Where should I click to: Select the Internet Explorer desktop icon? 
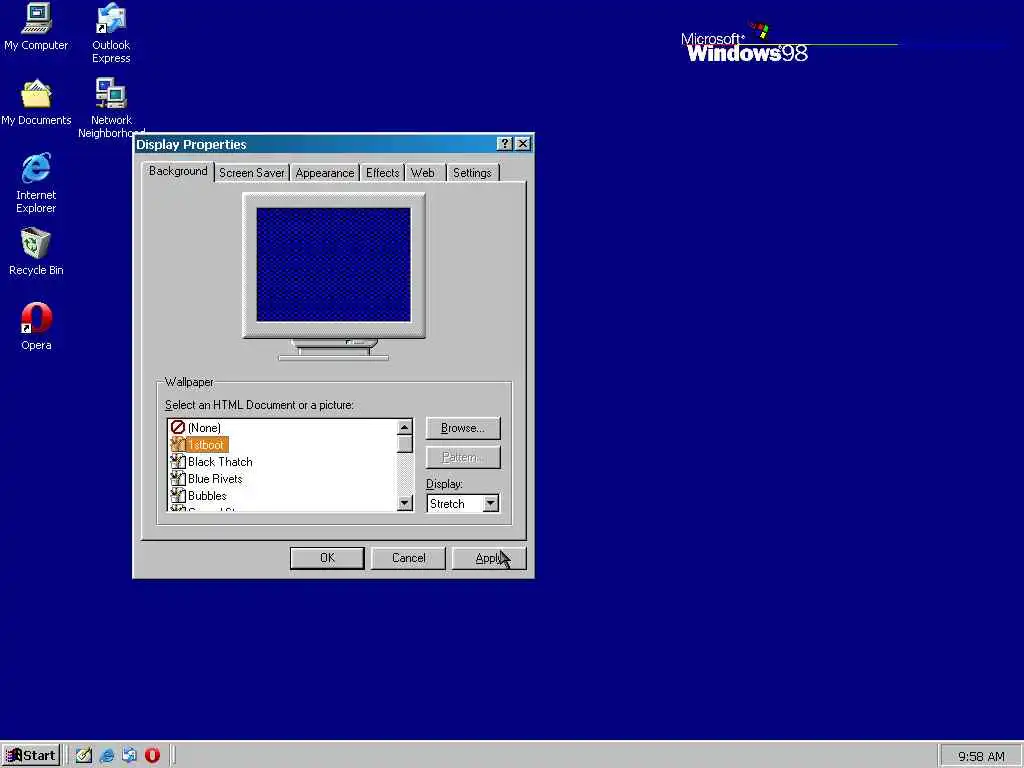click(36, 183)
